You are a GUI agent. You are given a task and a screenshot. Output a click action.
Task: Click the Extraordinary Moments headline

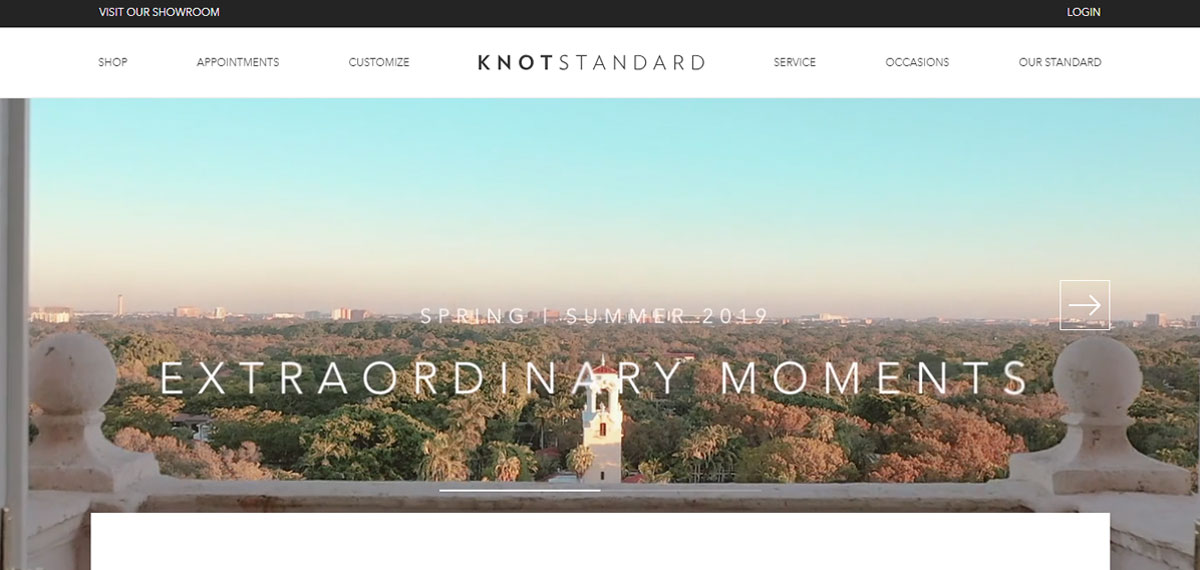click(x=594, y=378)
